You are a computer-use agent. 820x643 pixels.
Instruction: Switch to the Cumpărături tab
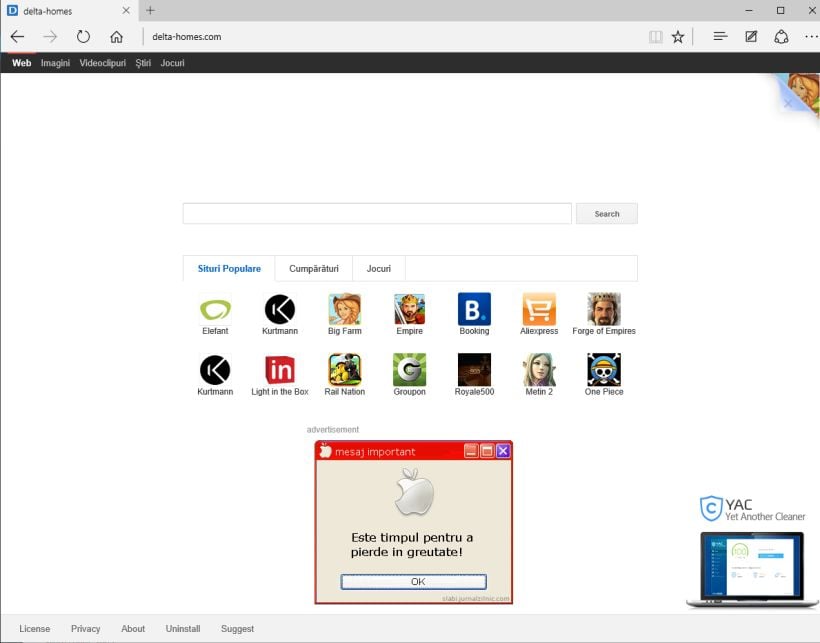[314, 269]
